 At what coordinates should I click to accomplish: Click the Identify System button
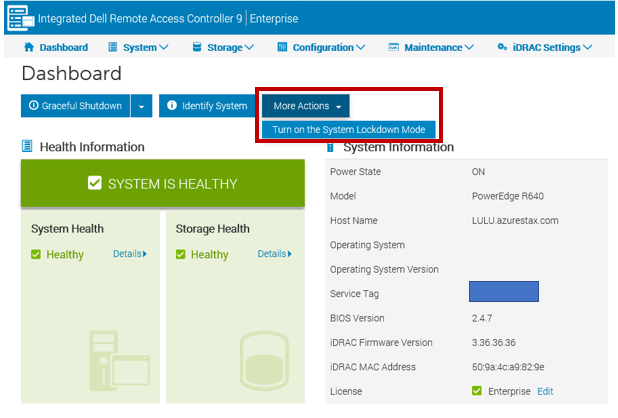point(207,105)
